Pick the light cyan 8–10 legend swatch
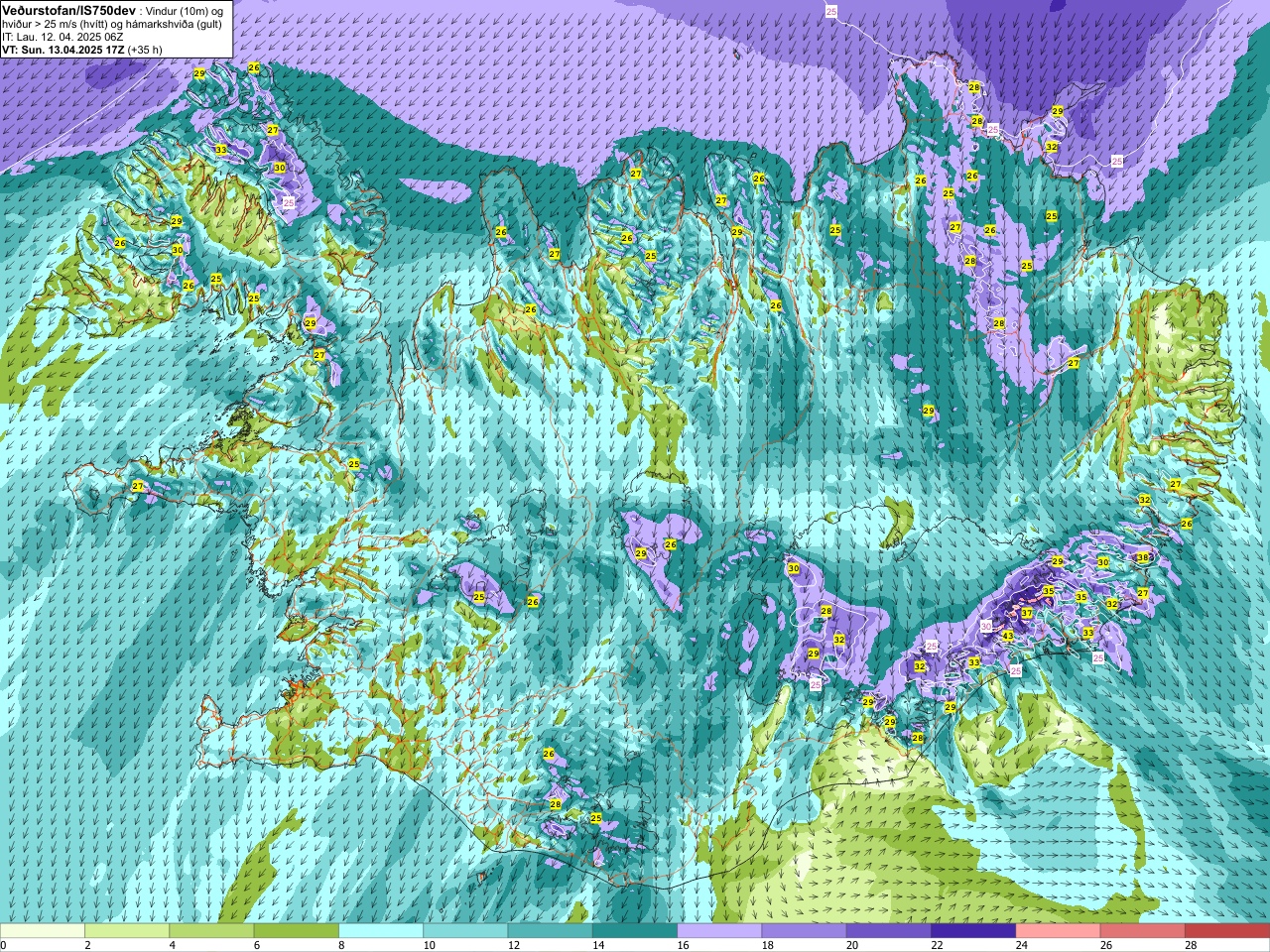 [x=381, y=931]
